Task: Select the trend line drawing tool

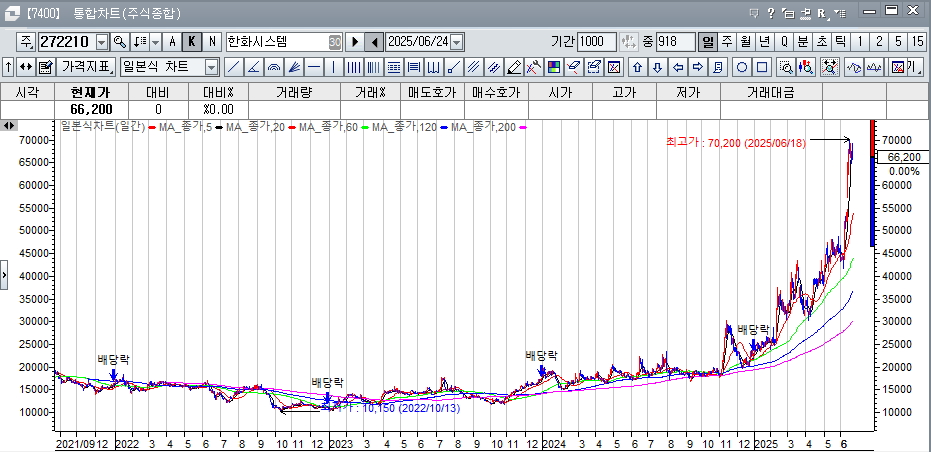Action: coord(233,67)
